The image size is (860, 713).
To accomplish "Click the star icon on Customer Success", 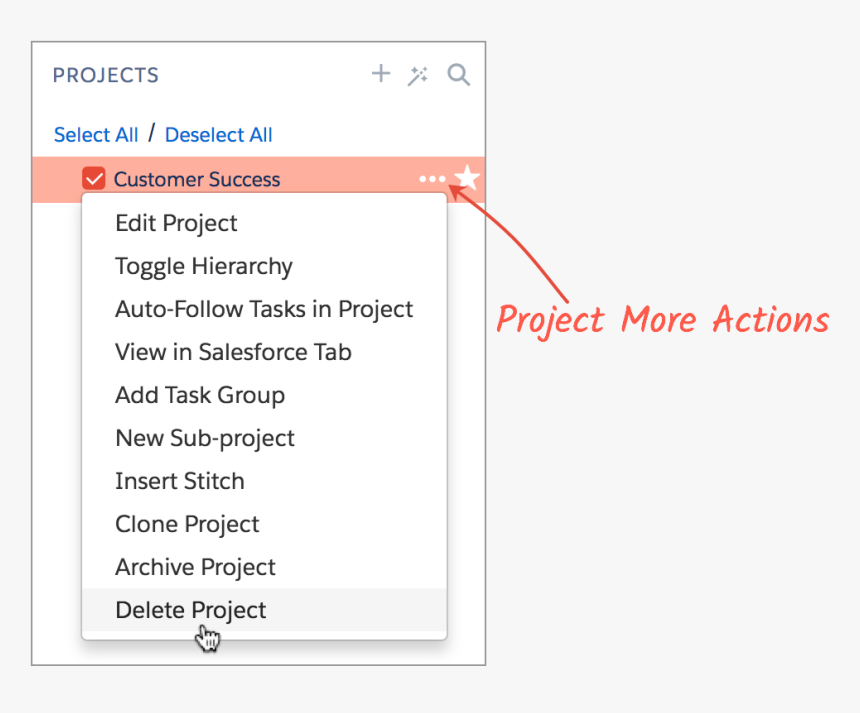I will (x=467, y=179).
